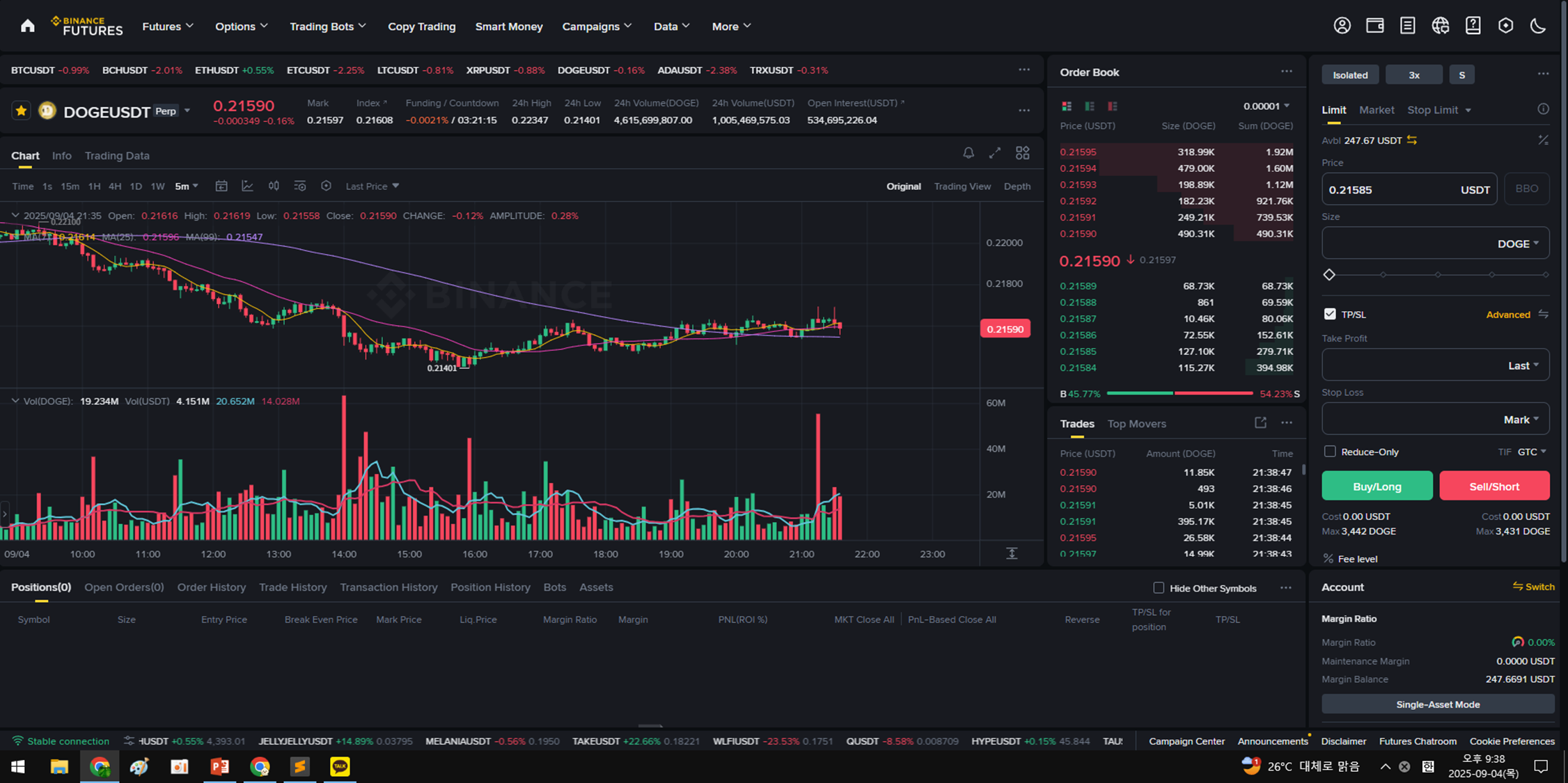Expand chart to fullscreen with arrows icon
The image size is (1568, 783).
(x=995, y=153)
